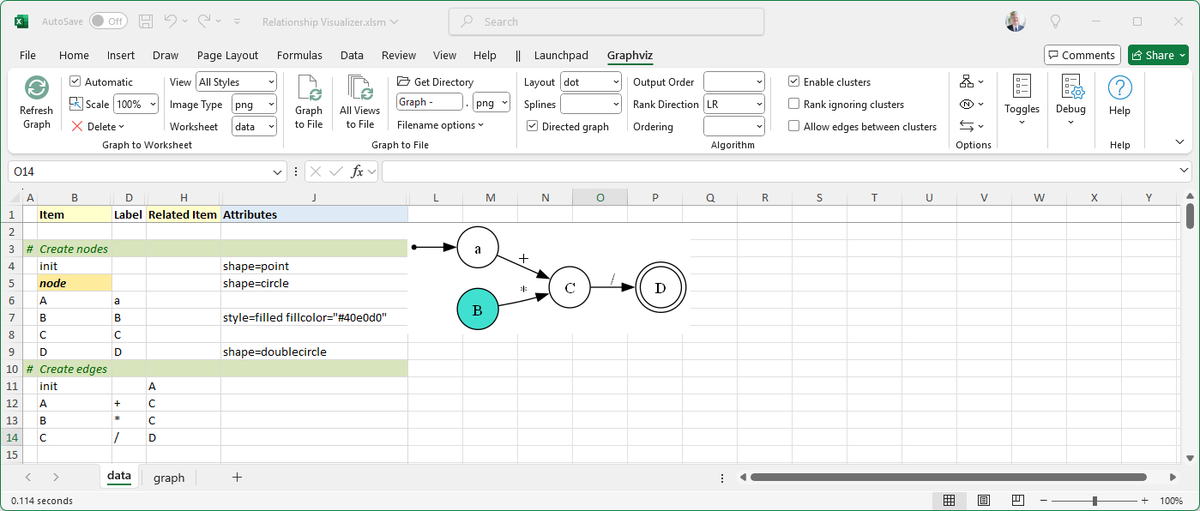
Task: Click the zoom out minus button
Action: coord(1045,500)
